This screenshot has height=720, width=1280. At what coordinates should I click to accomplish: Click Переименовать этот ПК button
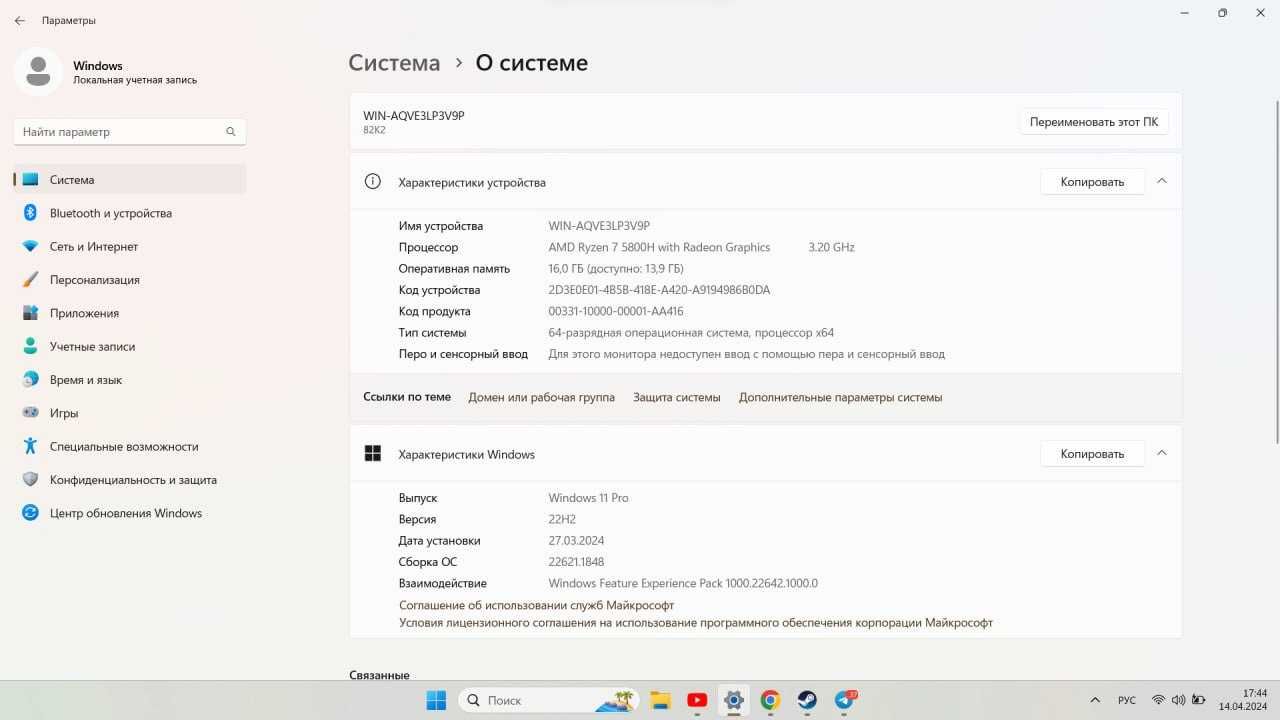coord(1094,122)
